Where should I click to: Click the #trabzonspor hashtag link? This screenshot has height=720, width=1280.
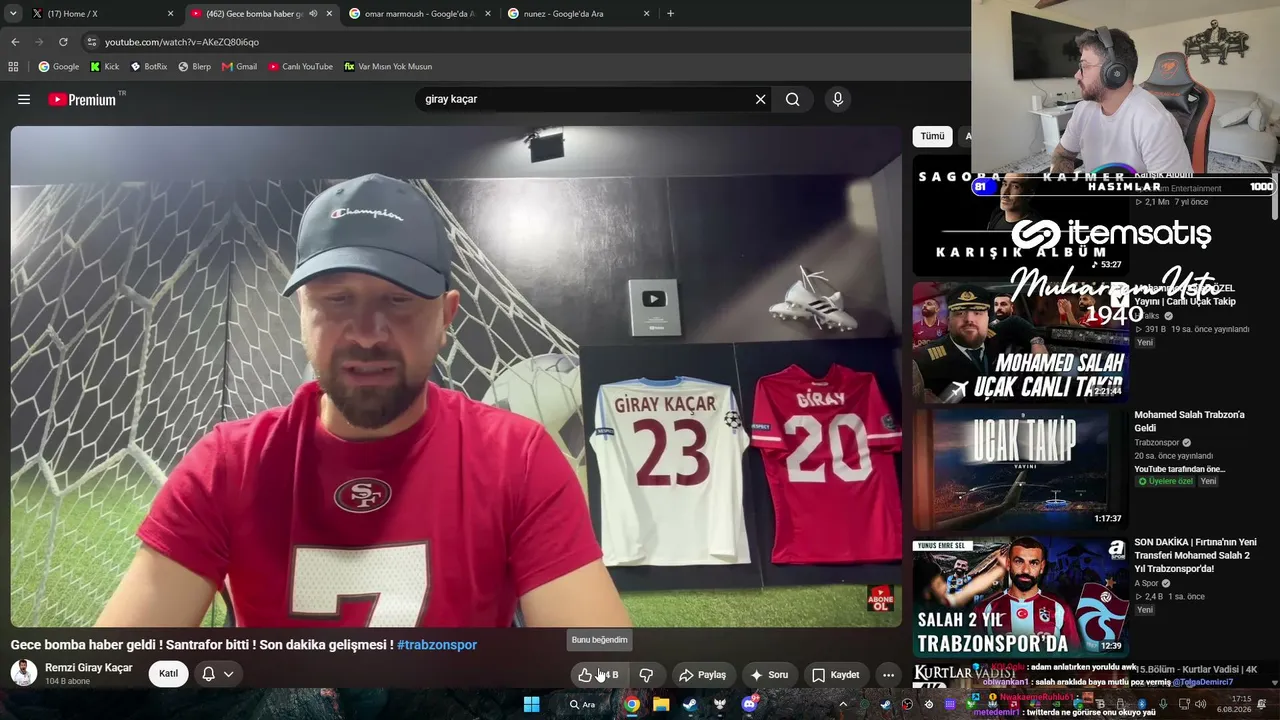(437, 645)
